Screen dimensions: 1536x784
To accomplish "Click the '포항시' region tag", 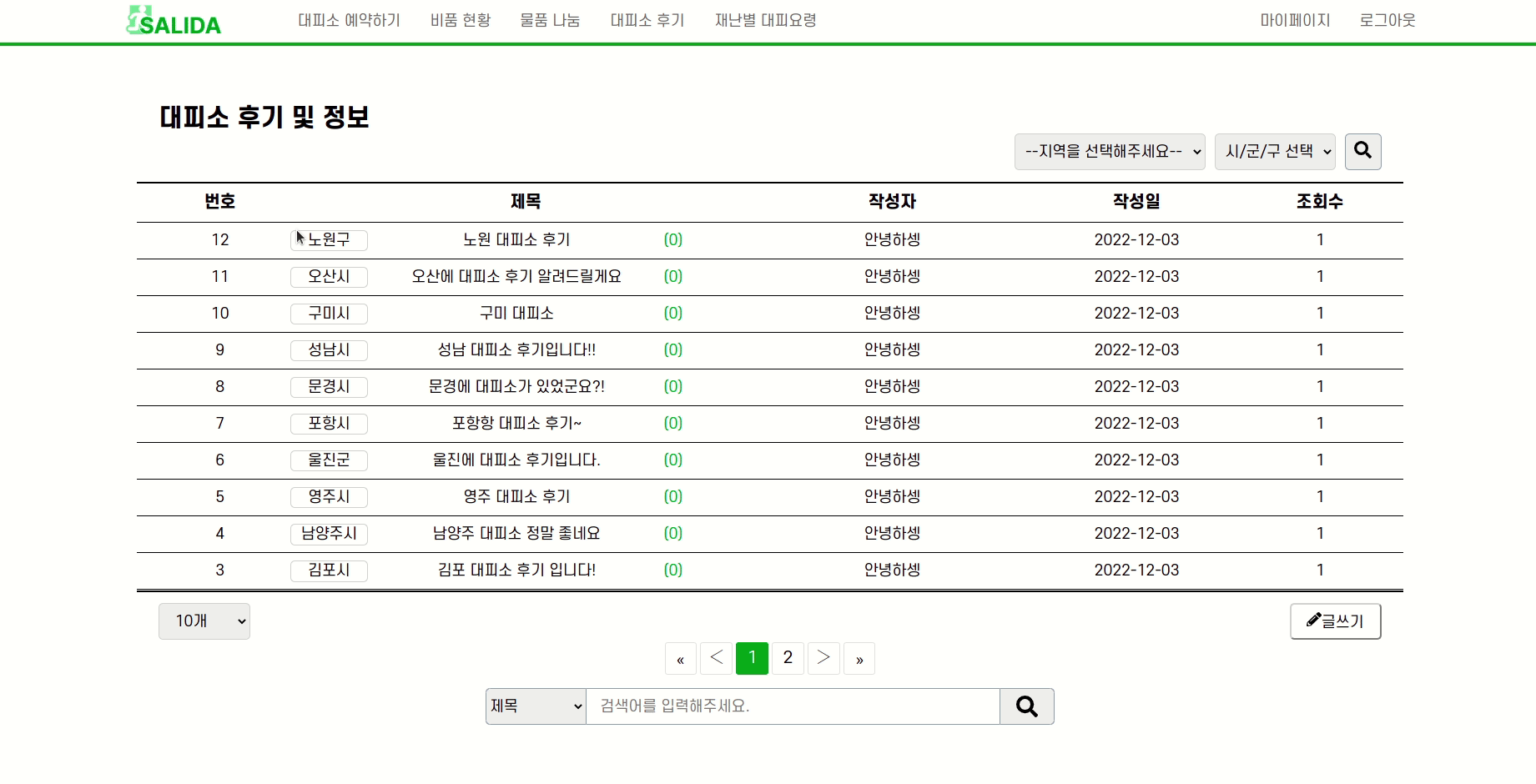I will [x=329, y=424].
